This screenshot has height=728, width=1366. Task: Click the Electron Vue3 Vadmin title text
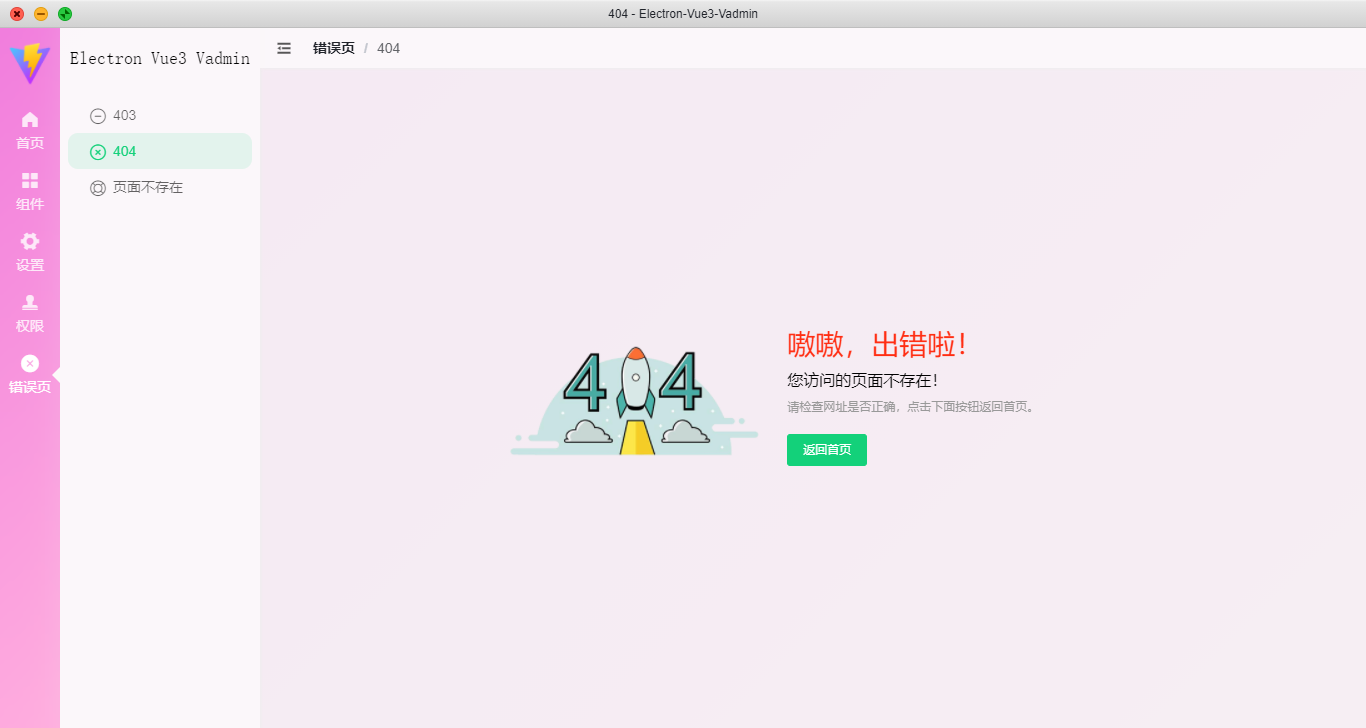point(159,58)
